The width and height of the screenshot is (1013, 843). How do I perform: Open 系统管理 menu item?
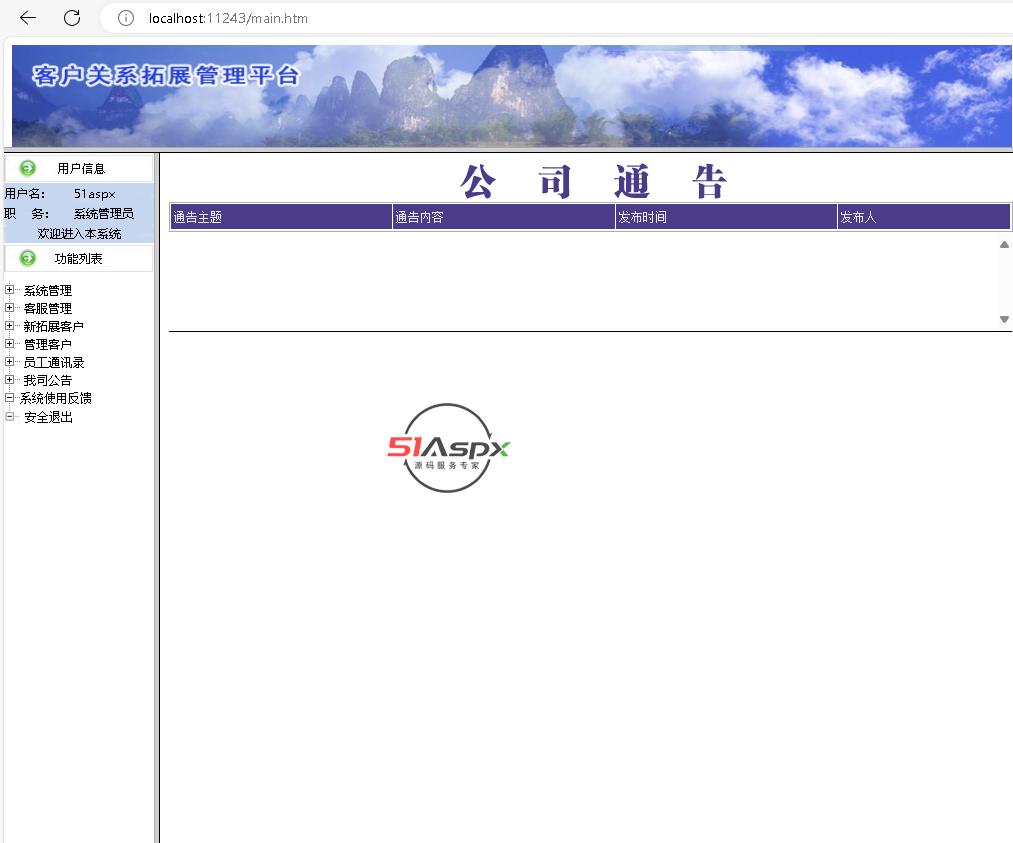[48, 291]
